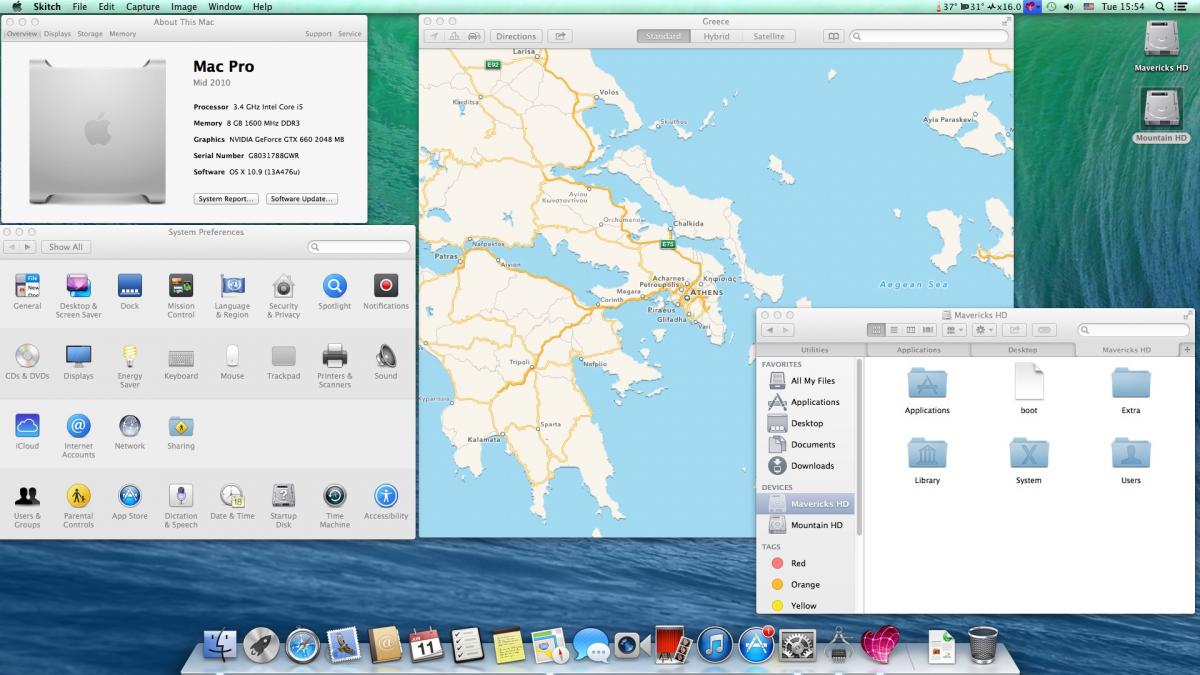The image size is (1200, 675).
Task: Open the Finder arrange-by dropdown
Action: click(x=954, y=330)
